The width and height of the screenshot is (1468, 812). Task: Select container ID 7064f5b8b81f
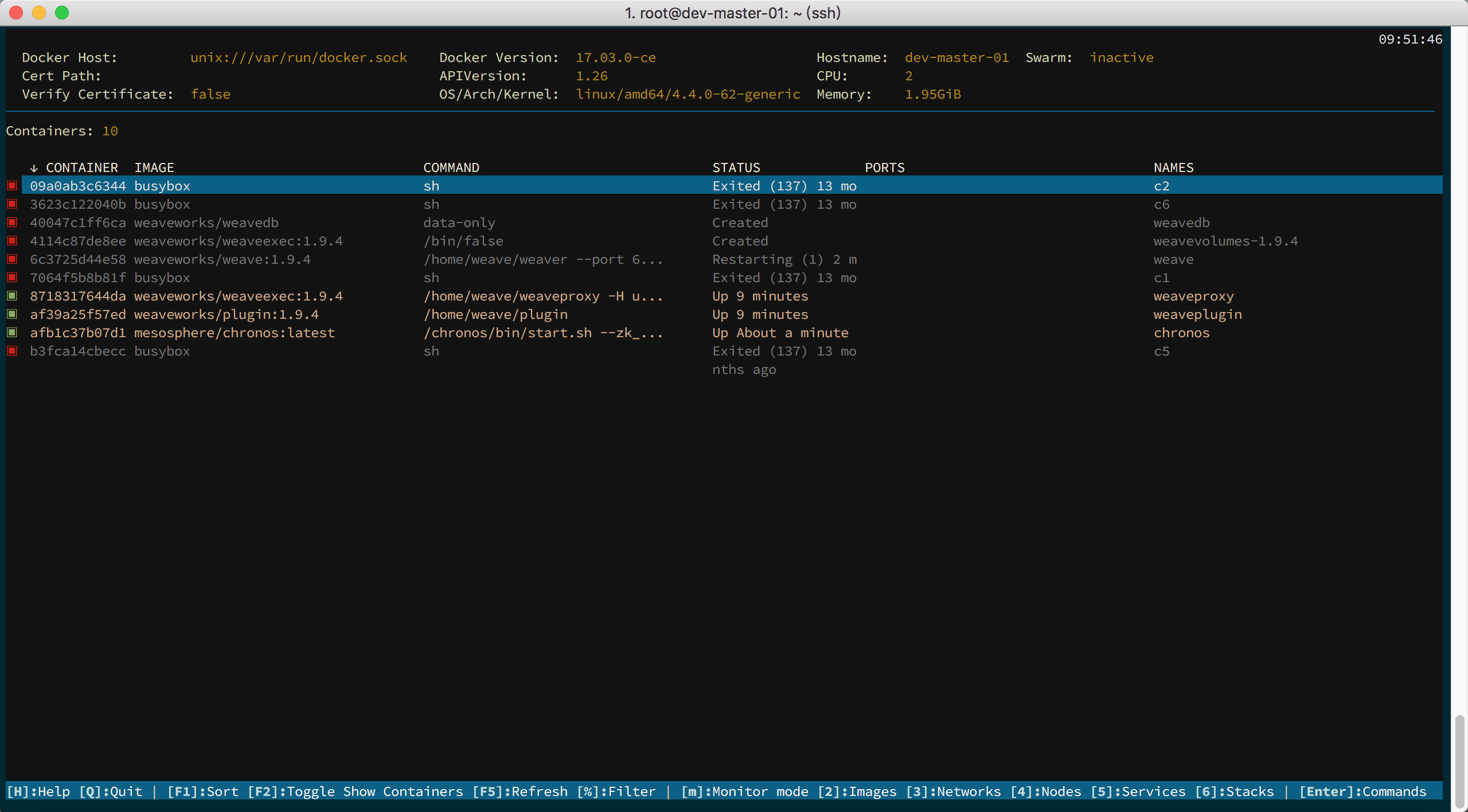(x=78, y=278)
